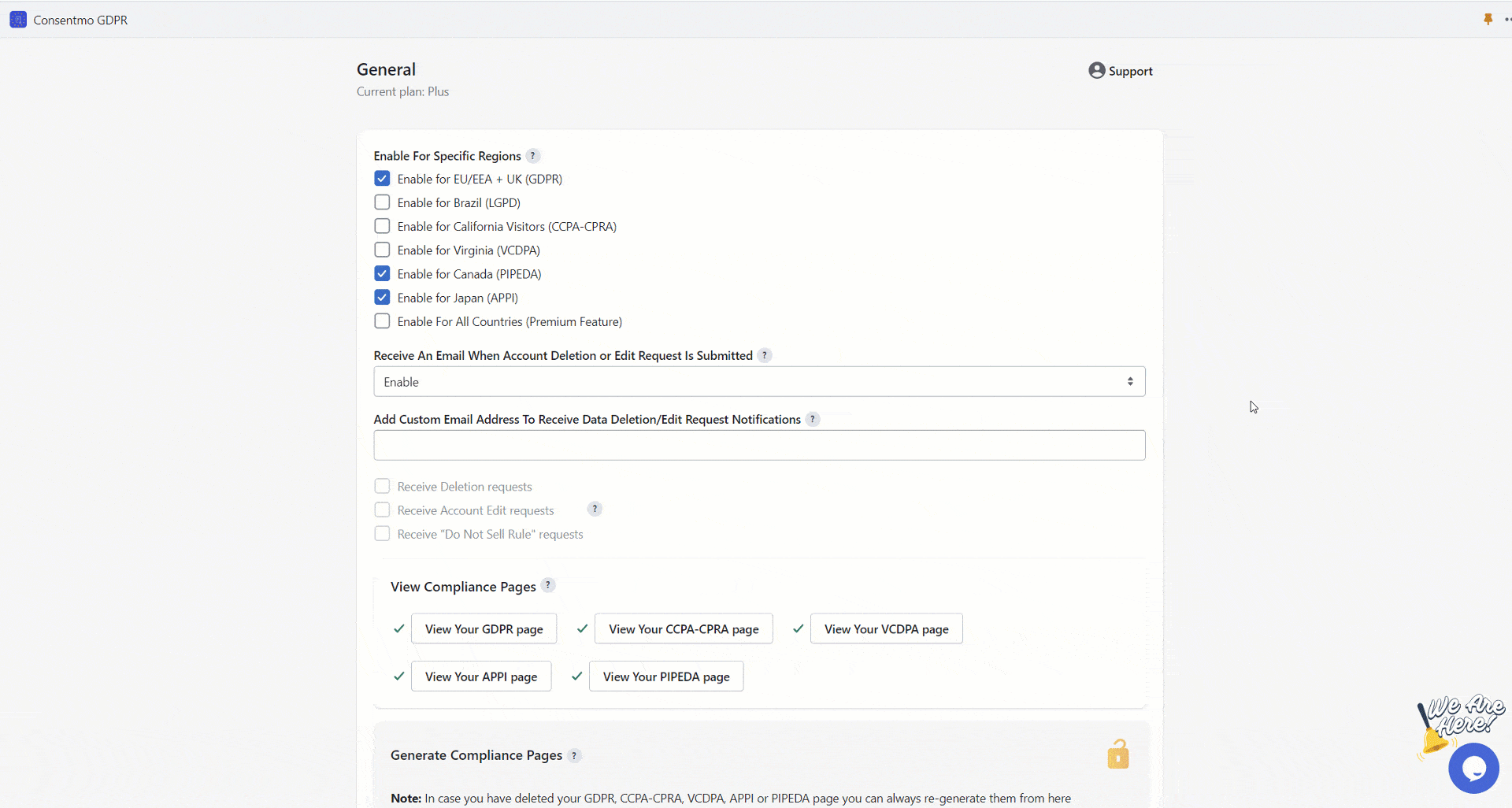Click the green checkmark beside PIPEDA page

point(577,676)
